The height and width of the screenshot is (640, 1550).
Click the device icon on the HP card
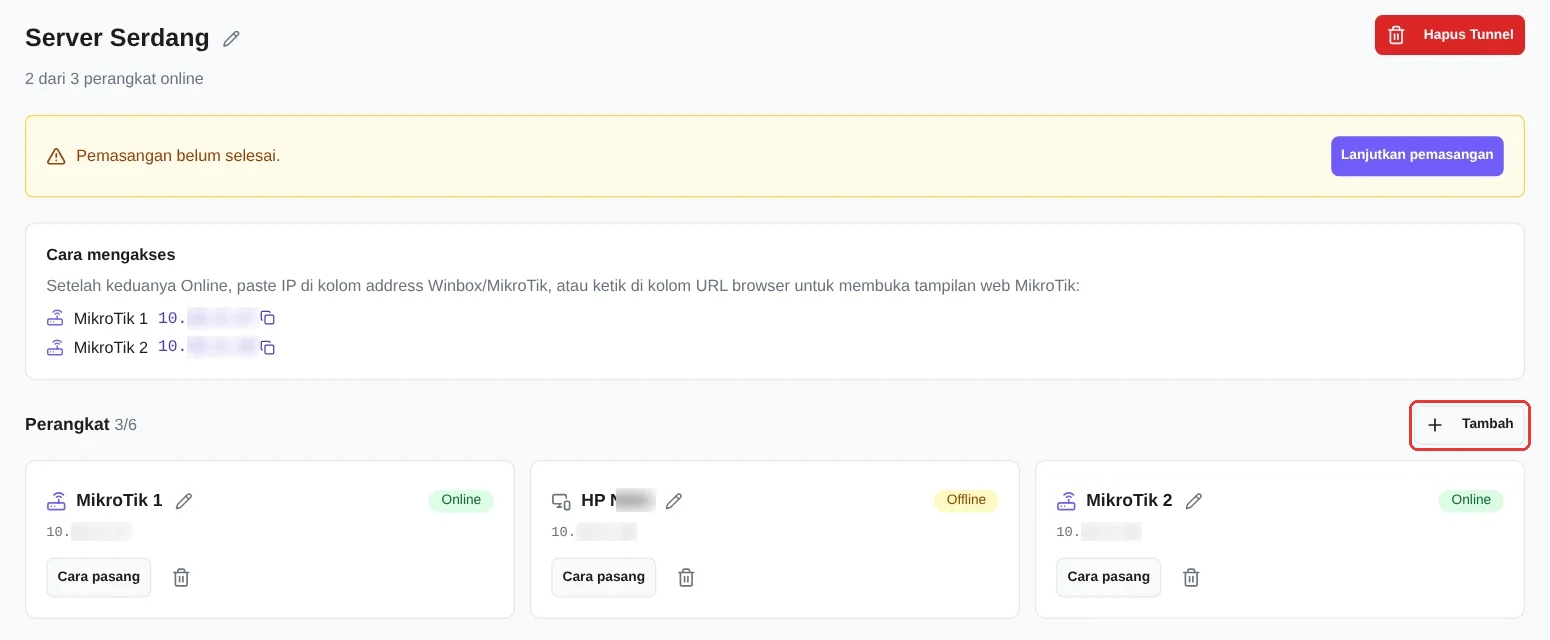(x=561, y=501)
